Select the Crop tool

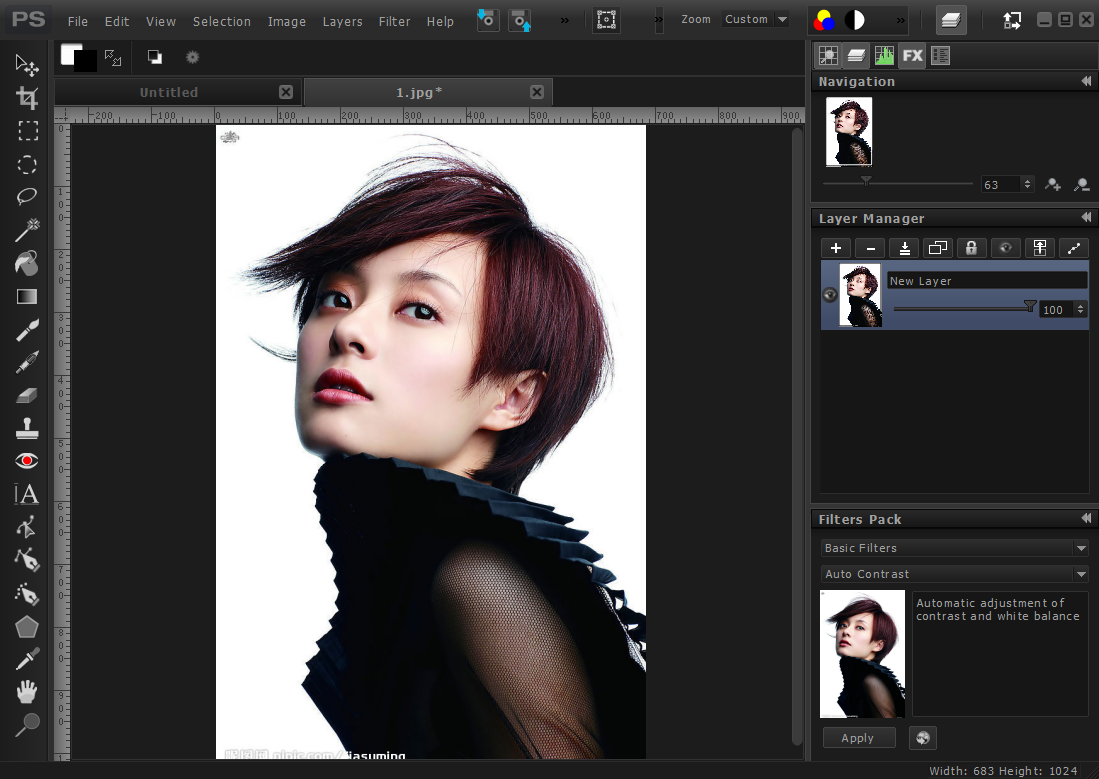click(x=27, y=98)
